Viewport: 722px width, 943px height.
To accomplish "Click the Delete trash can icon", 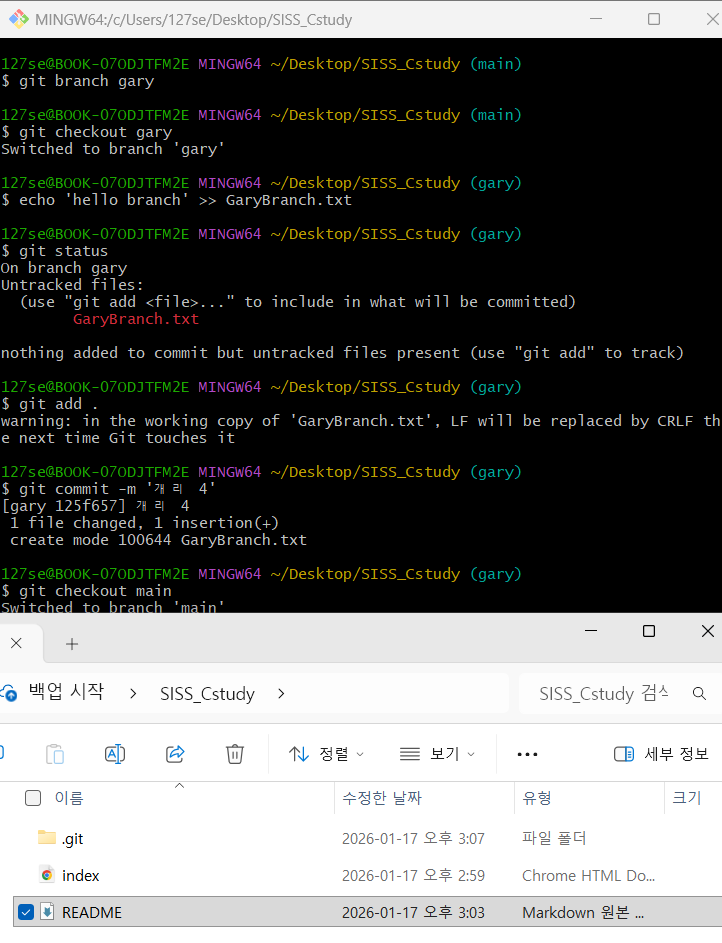I will (x=234, y=754).
